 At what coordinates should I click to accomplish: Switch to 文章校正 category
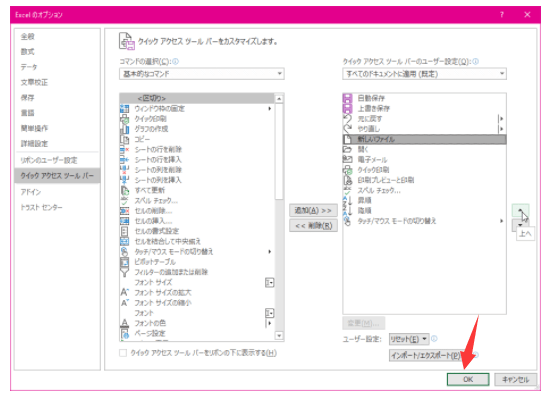pos(34,83)
